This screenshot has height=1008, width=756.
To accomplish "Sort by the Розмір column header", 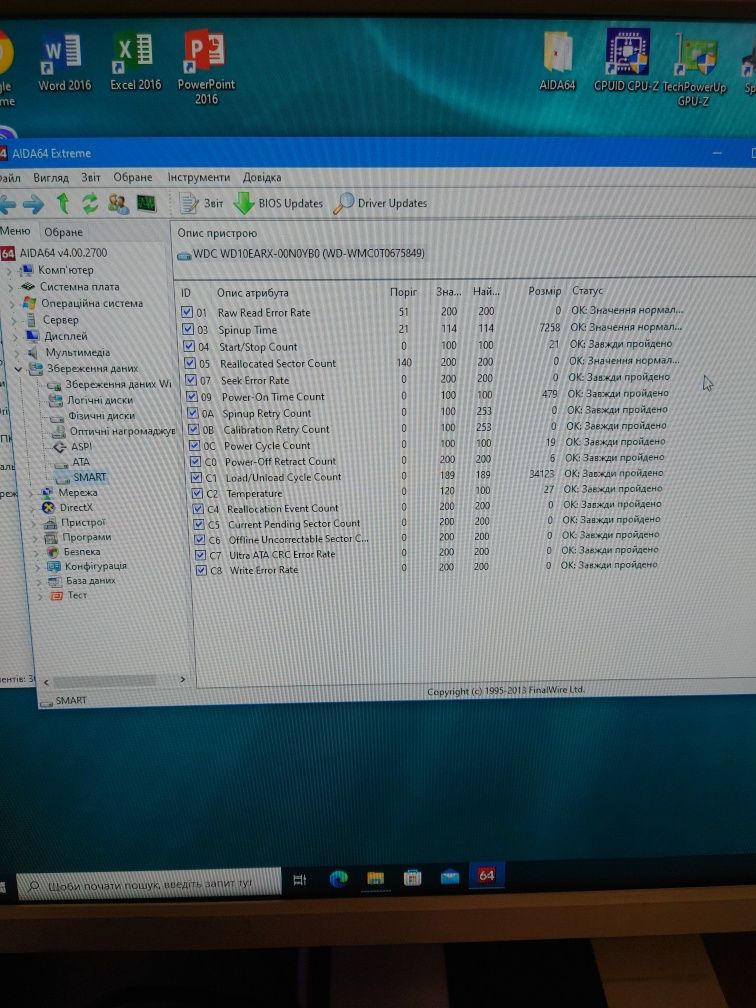I will [x=544, y=291].
